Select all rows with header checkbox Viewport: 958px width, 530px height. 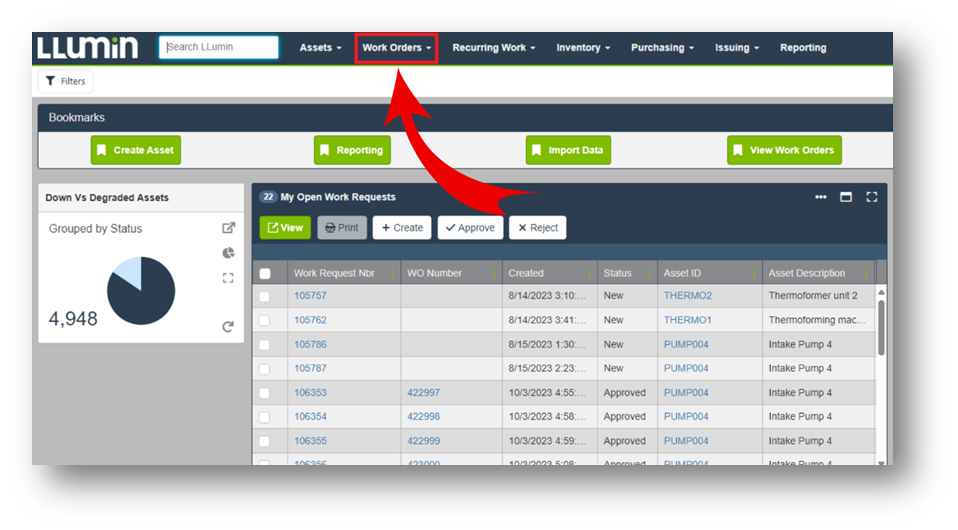point(265,273)
